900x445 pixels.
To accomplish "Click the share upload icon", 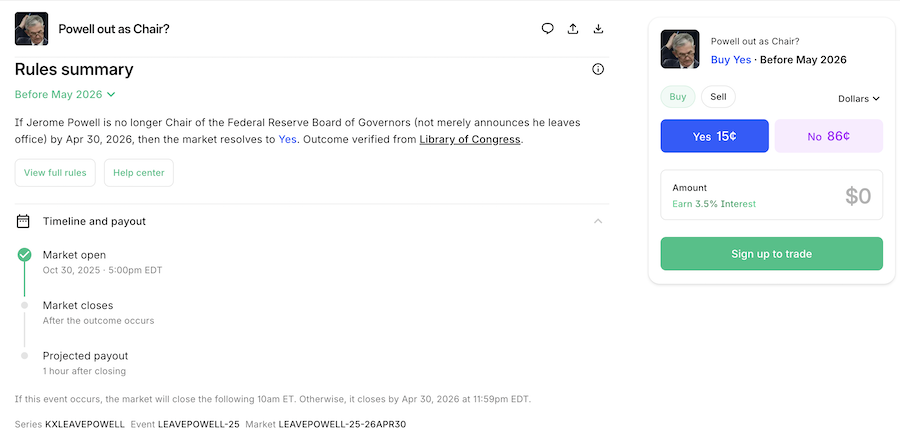I will [x=573, y=28].
